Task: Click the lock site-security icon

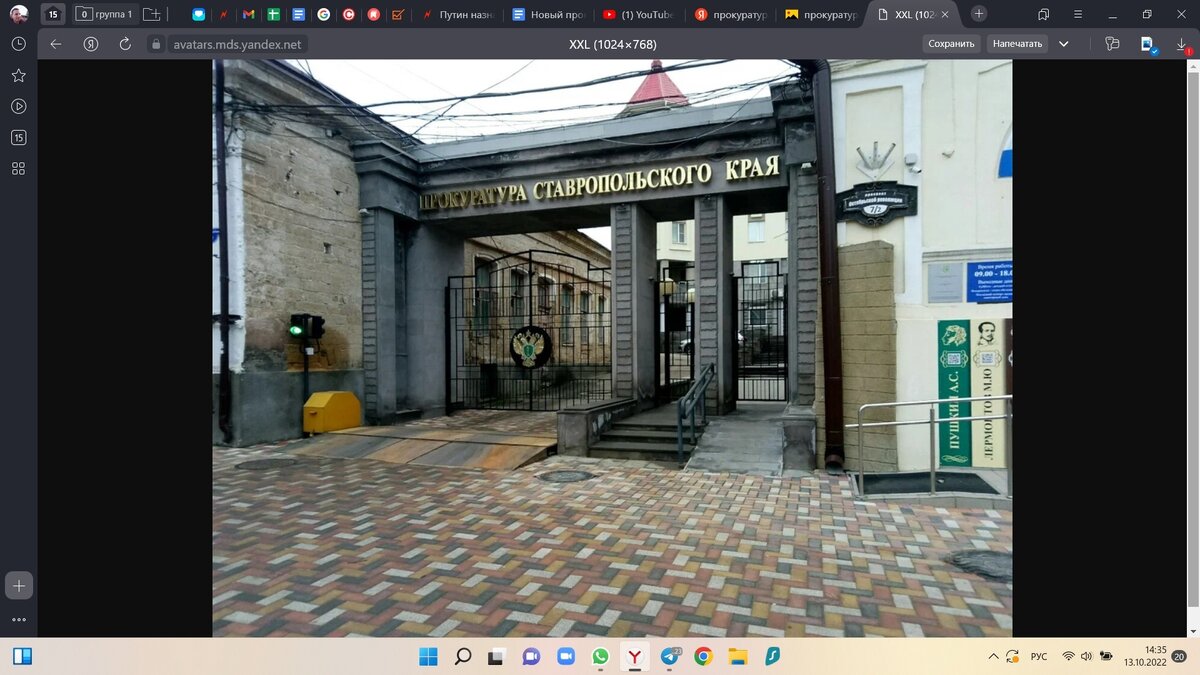Action: (x=155, y=44)
